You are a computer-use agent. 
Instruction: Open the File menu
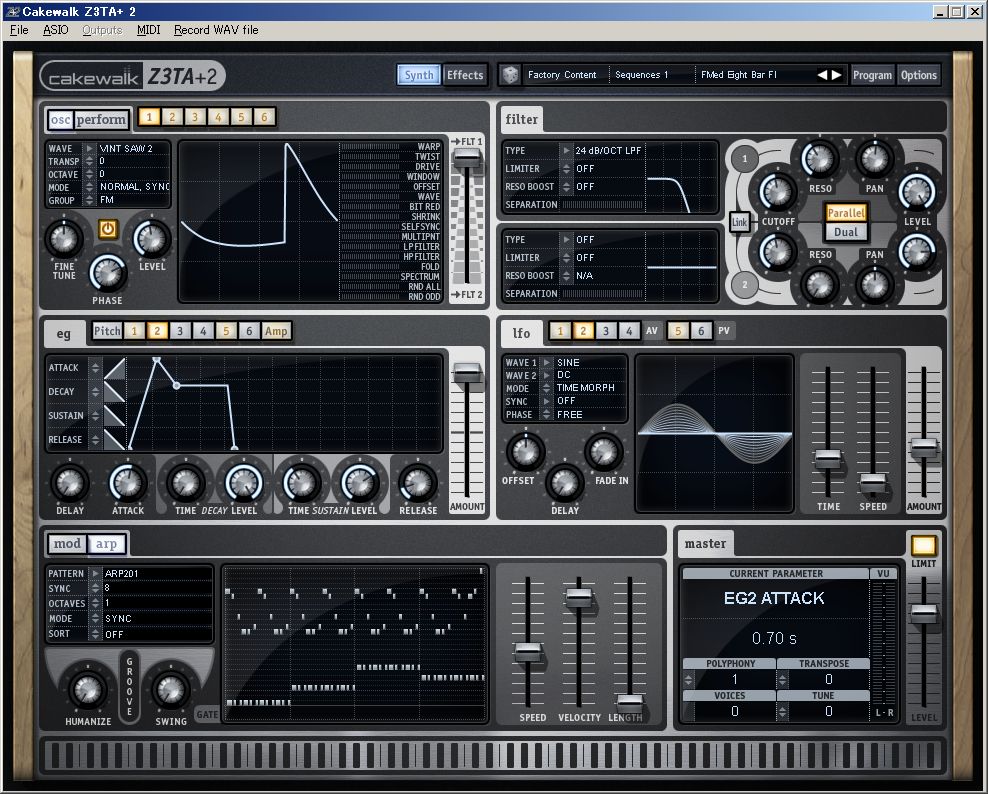click(19, 30)
